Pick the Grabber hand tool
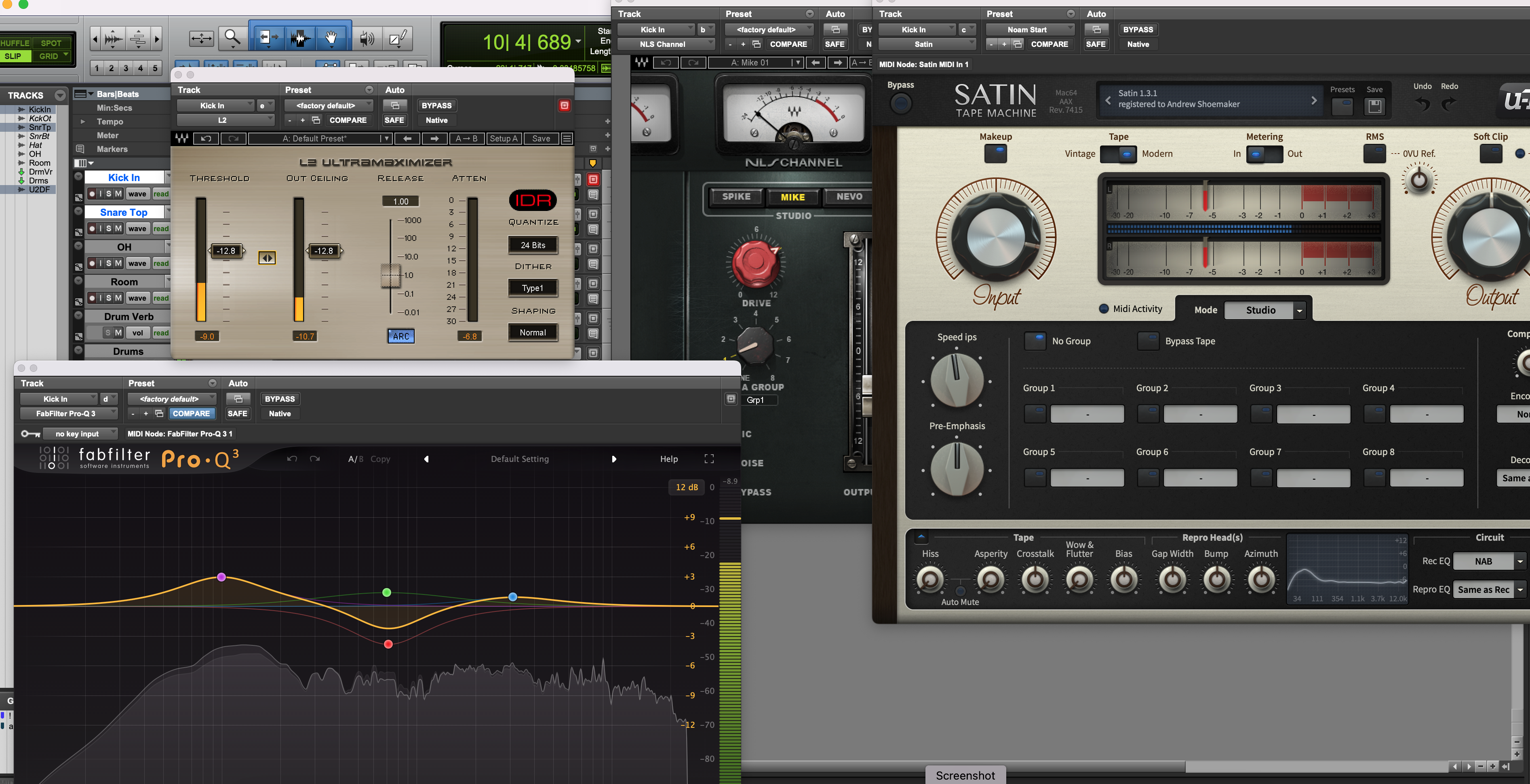Image resolution: width=1530 pixels, height=784 pixels. pyautogui.click(x=331, y=39)
